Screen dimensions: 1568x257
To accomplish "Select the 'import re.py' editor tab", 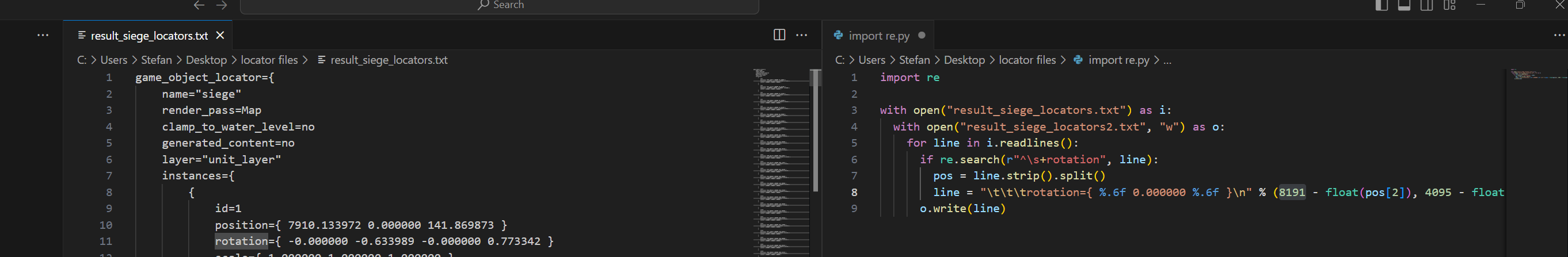I will point(878,36).
